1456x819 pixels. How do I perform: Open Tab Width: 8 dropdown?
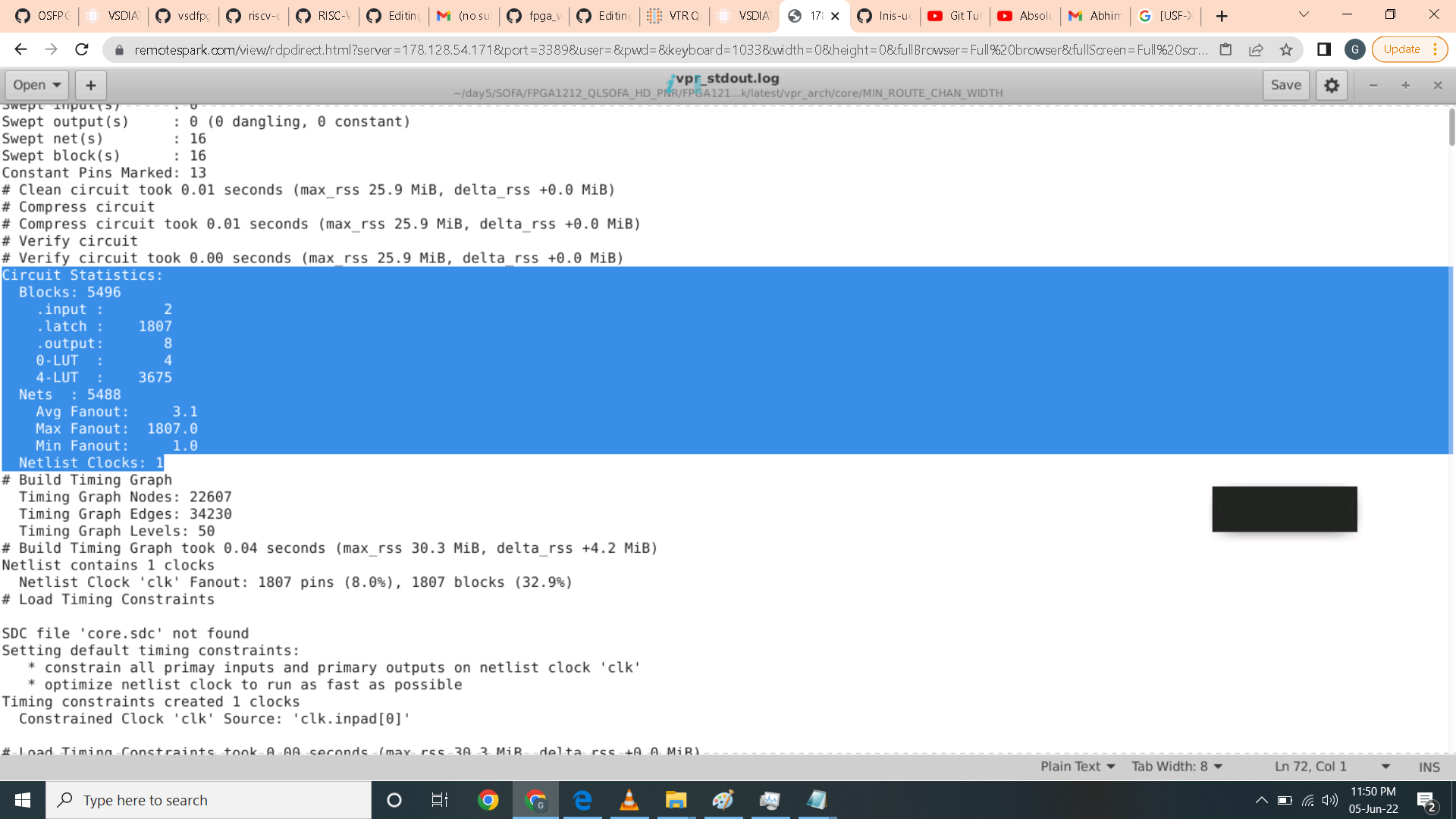(1177, 767)
